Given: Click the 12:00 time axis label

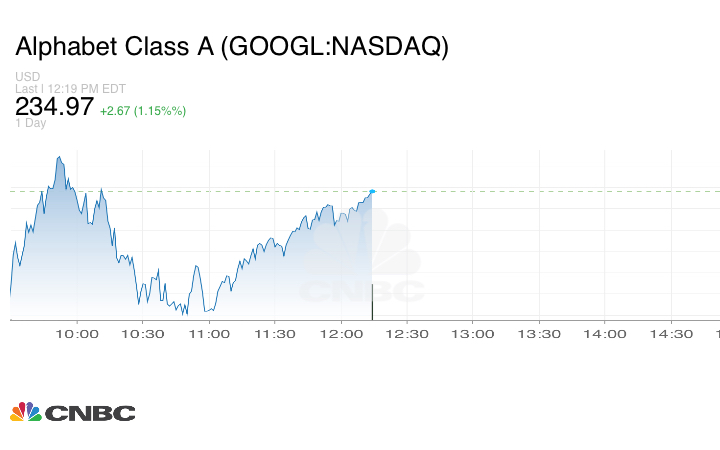Looking at the screenshot, I should (341, 334).
